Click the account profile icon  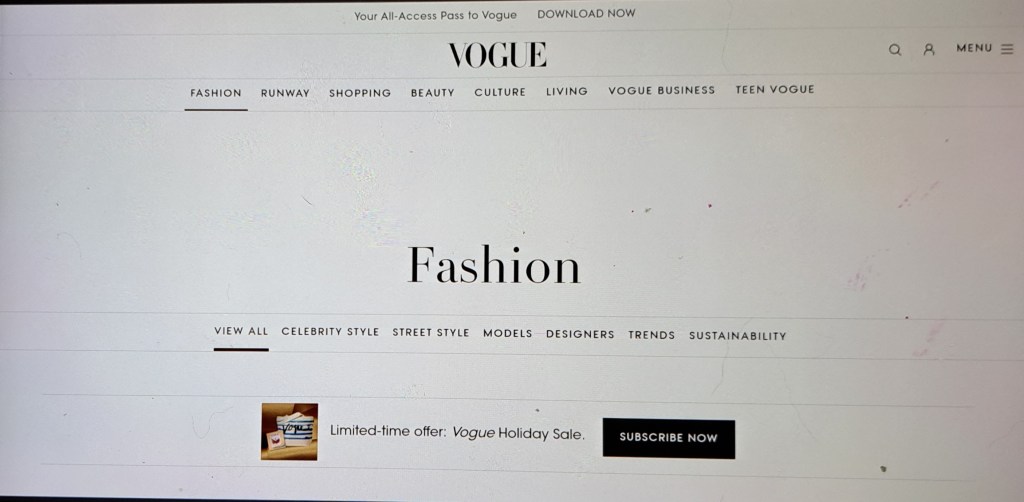pyautogui.click(x=929, y=49)
